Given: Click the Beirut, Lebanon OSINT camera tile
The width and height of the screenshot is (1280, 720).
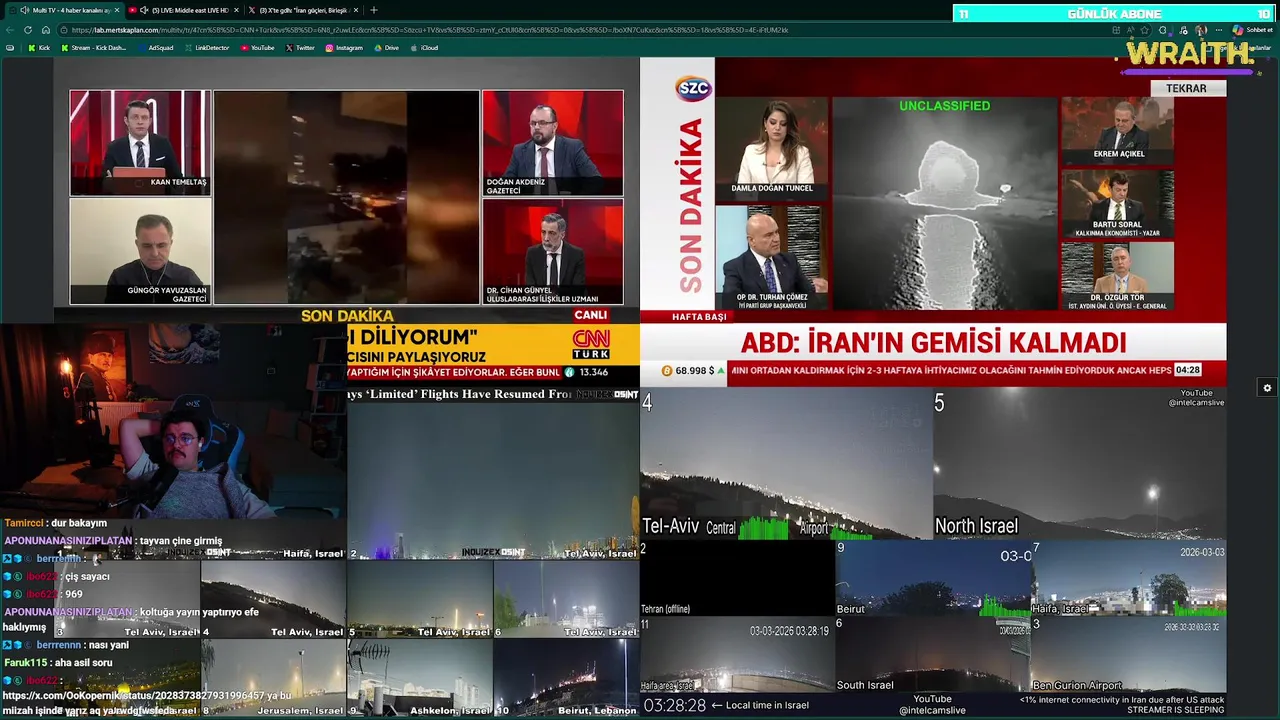Looking at the screenshot, I should coord(566,678).
